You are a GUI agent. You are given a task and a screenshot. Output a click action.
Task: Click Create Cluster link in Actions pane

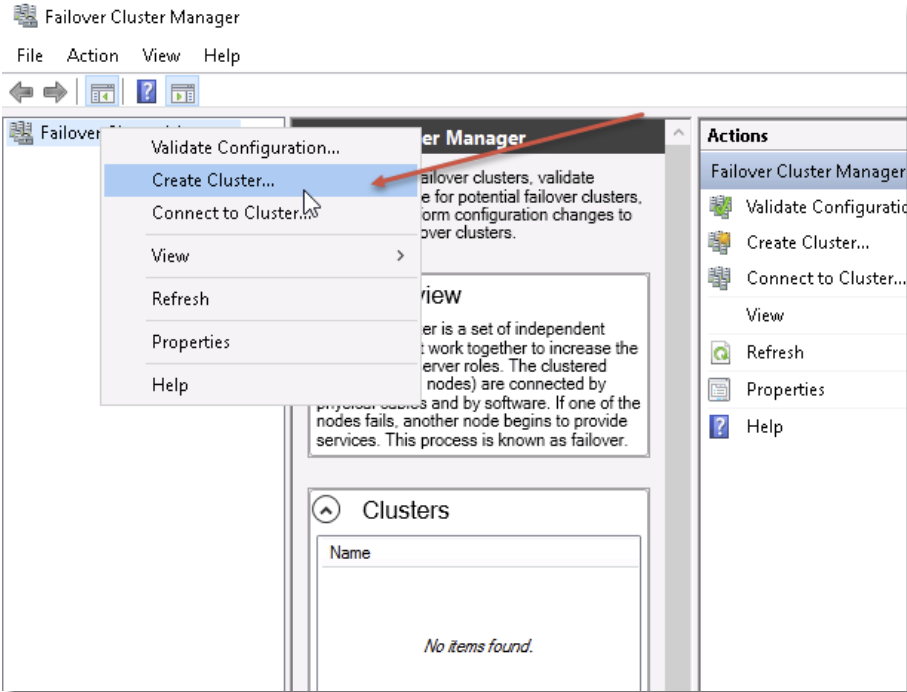click(x=808, y=242)
